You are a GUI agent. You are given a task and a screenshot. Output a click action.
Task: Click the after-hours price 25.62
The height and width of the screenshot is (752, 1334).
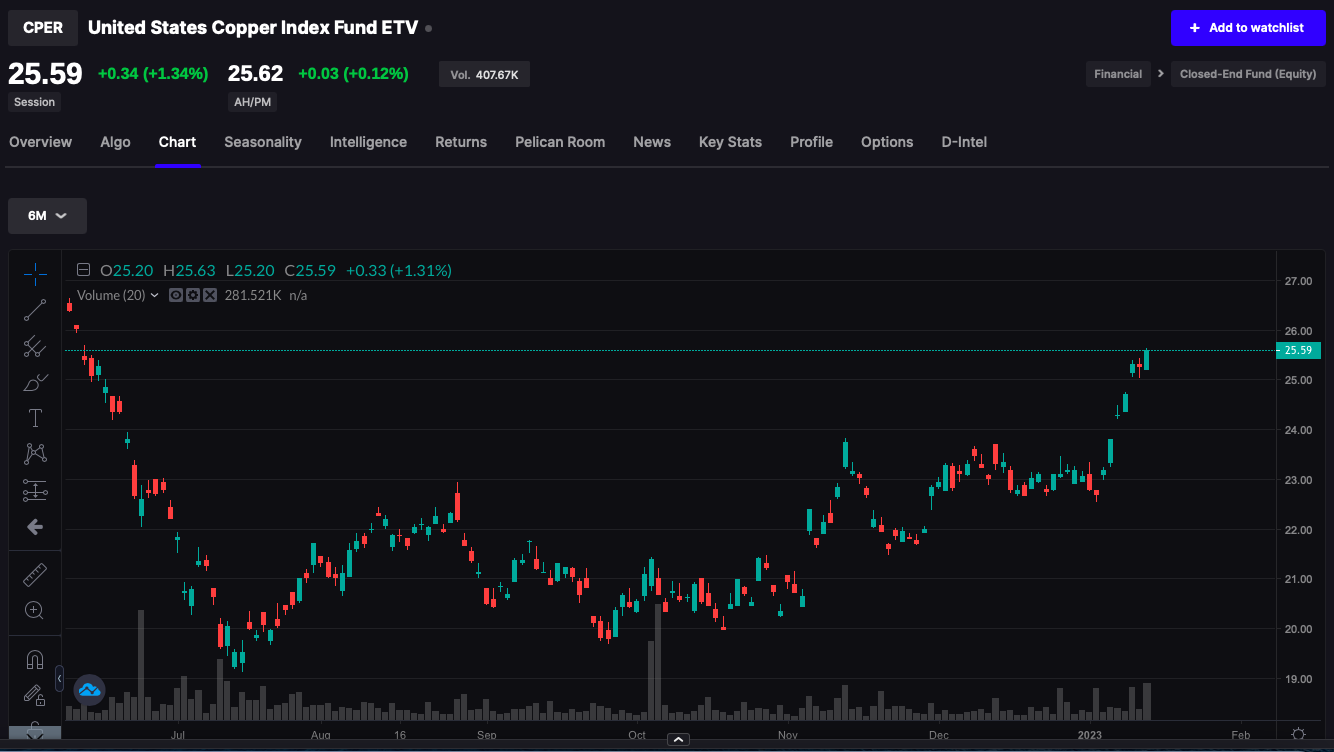[x=255, y=73]
